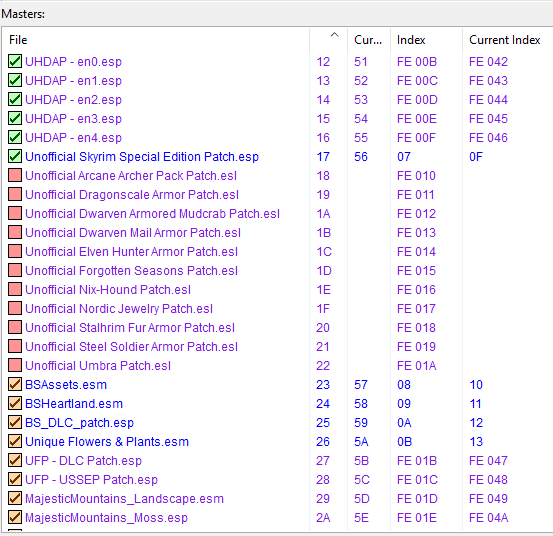
Task: Click missing marker for Unofficial Nix-Hound Patch.esl
Action: (15, 290)
